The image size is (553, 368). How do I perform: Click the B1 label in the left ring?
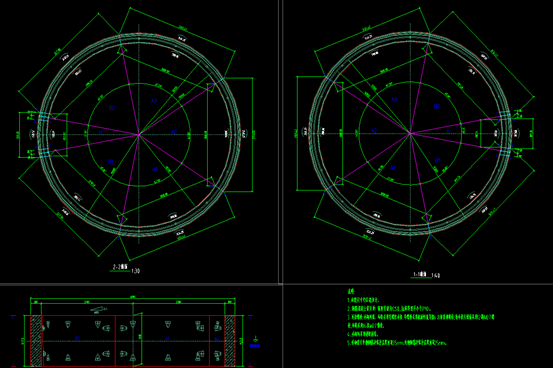[111, 162]
